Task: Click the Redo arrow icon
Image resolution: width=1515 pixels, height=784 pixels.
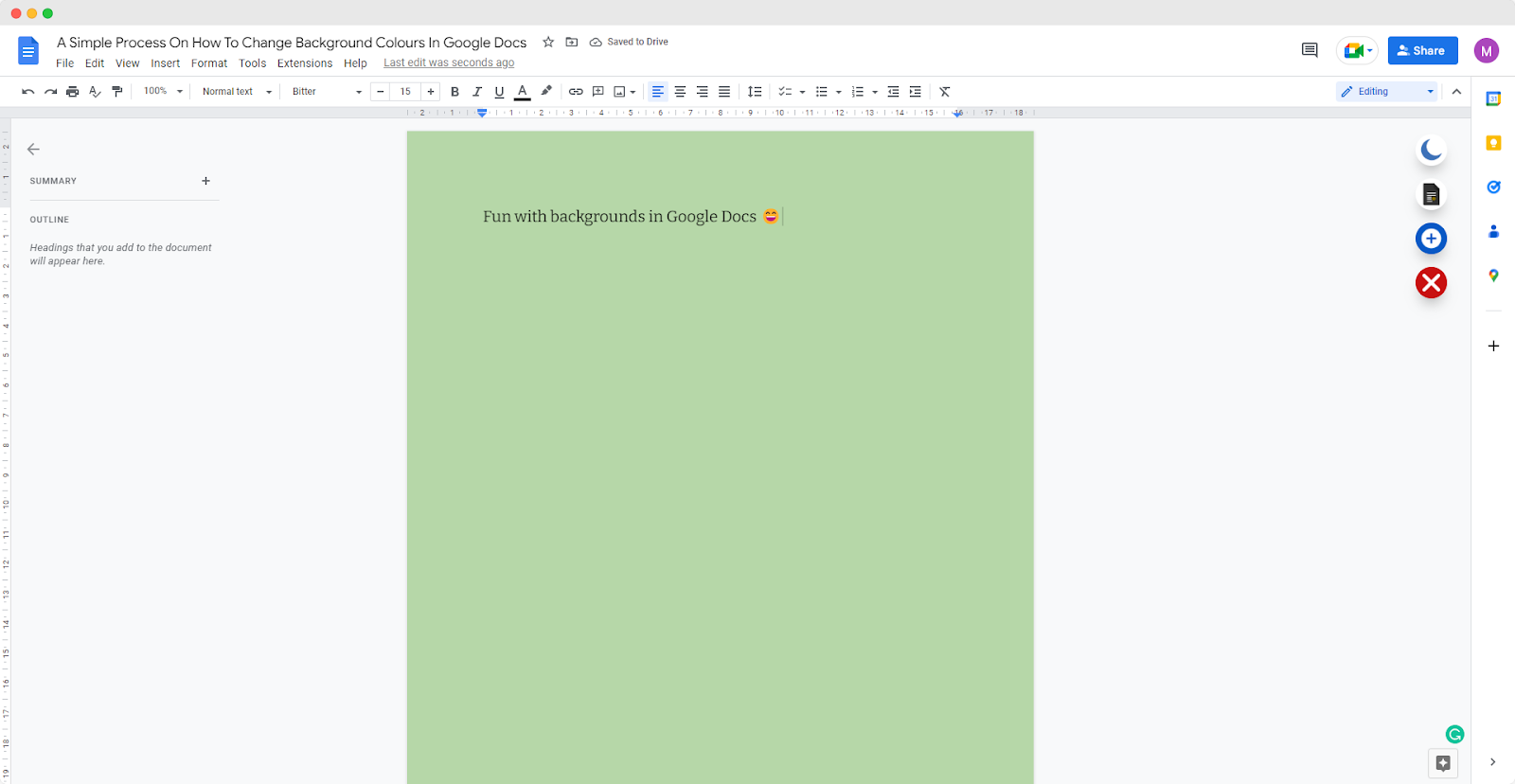Action: (50, 92)
